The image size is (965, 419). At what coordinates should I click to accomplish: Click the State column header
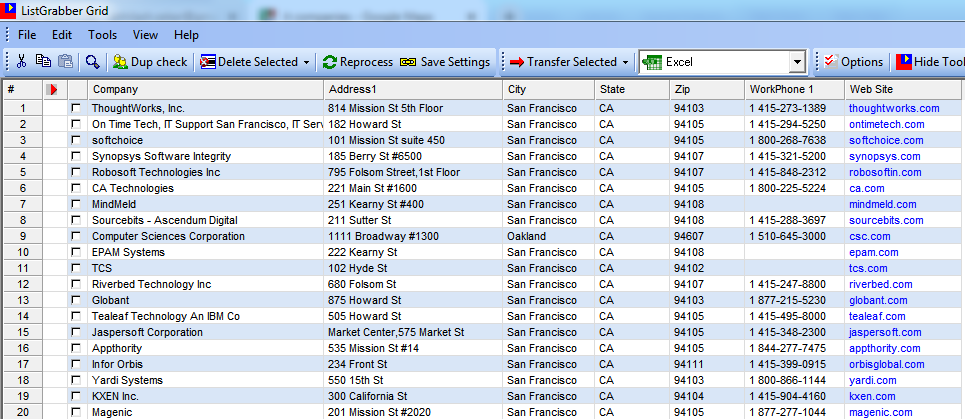tap(631, 90)
